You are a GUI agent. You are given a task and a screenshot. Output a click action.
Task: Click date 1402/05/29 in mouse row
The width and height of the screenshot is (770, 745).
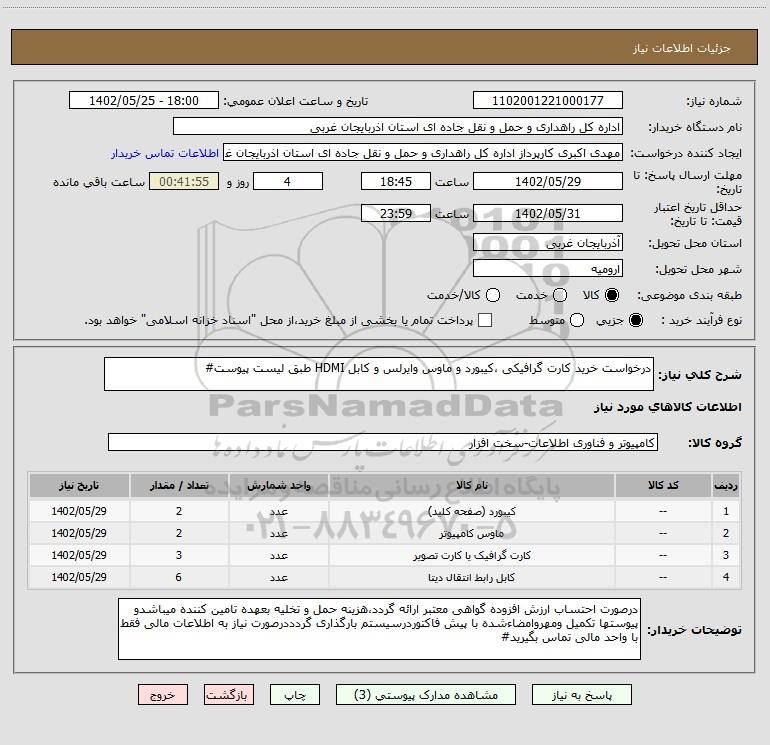pos(79,533)
